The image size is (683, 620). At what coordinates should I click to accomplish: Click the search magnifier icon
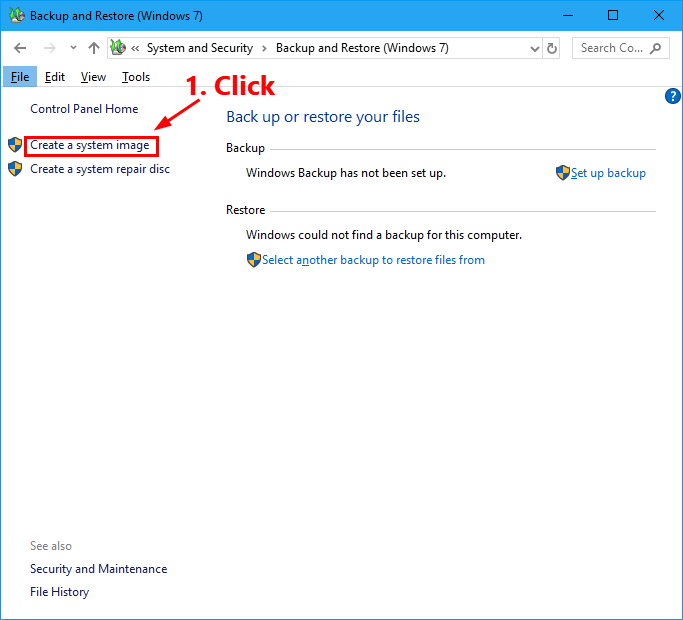pyautogui.click(x=655, y=48)
